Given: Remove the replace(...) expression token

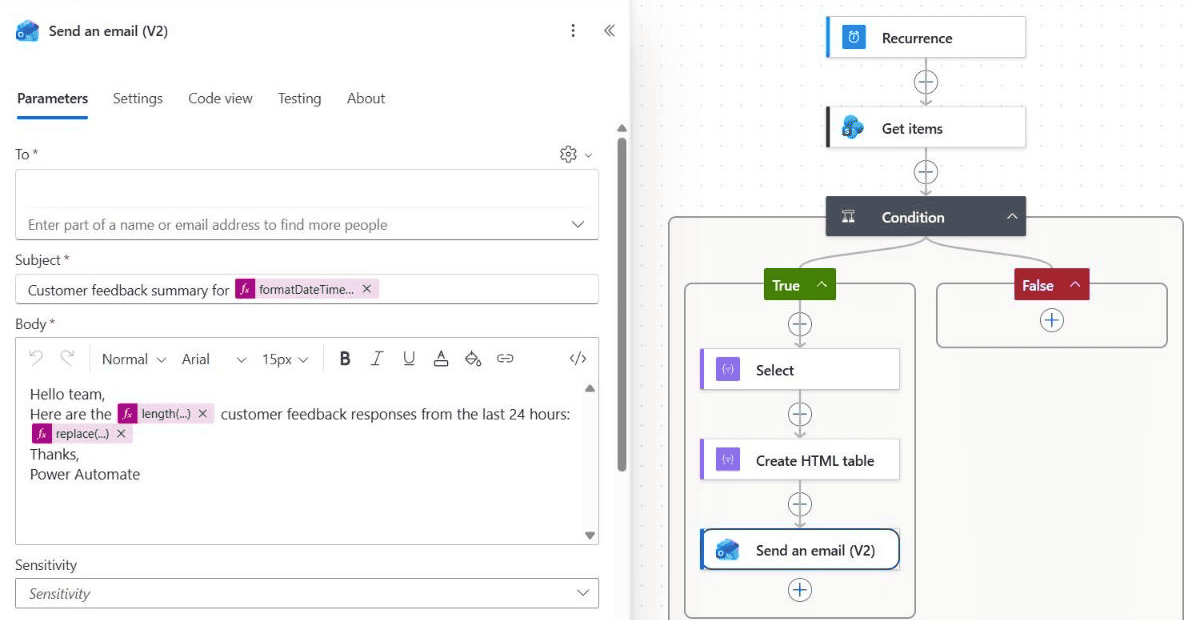Looking at the screenshot, I should pos(121,433).
